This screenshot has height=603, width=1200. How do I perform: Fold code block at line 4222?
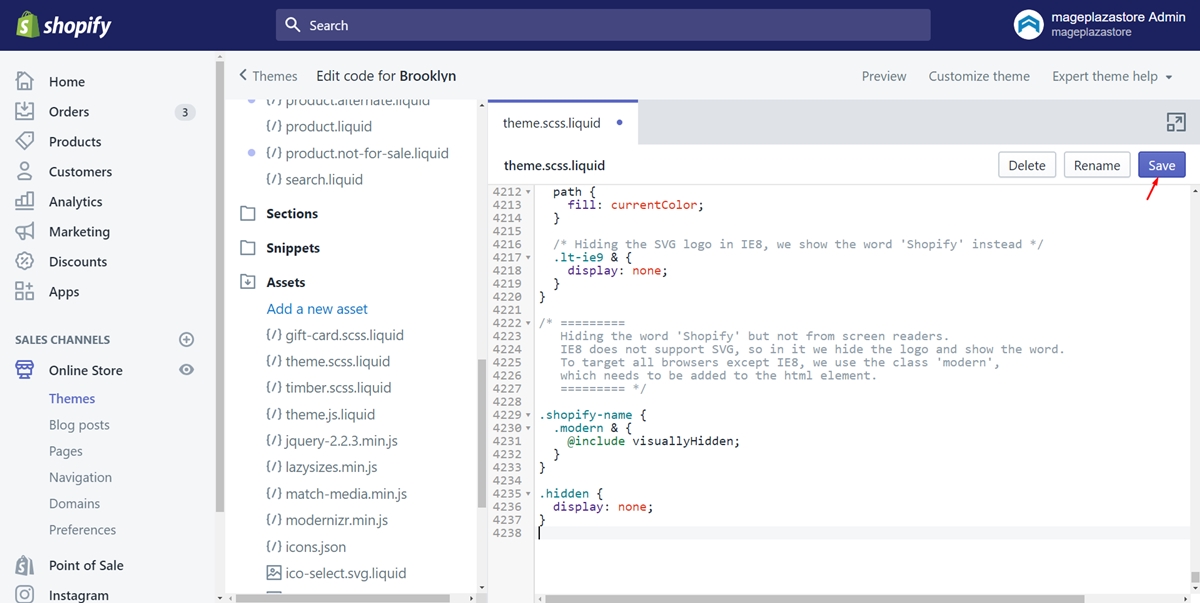tap(528, 323)
